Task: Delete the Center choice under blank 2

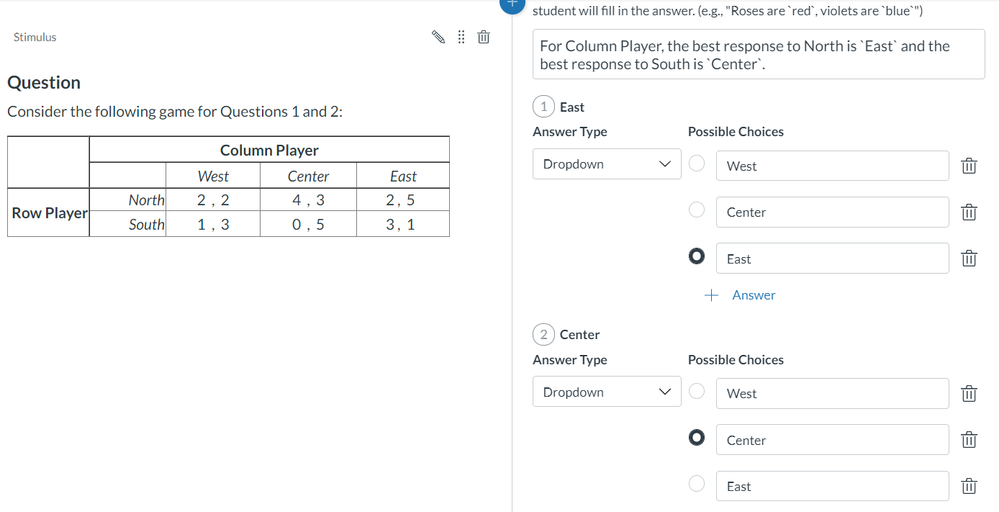Action: click(968, 440)
